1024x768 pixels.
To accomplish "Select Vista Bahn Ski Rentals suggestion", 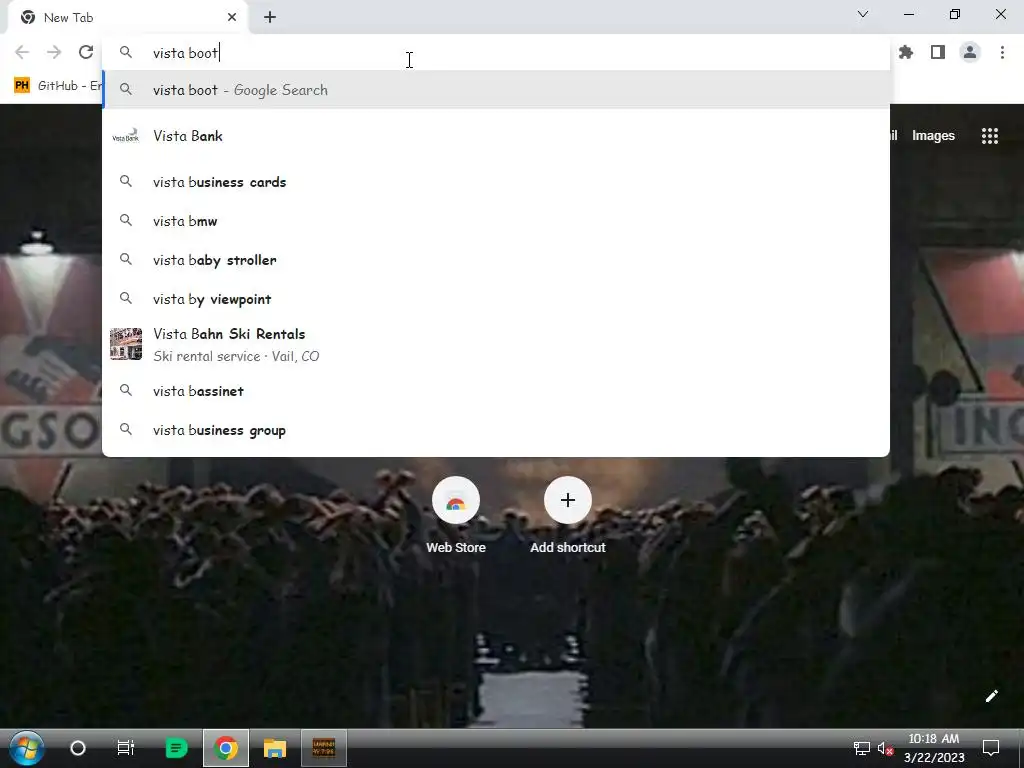I will pyautogui.click(x=496, y=344).
